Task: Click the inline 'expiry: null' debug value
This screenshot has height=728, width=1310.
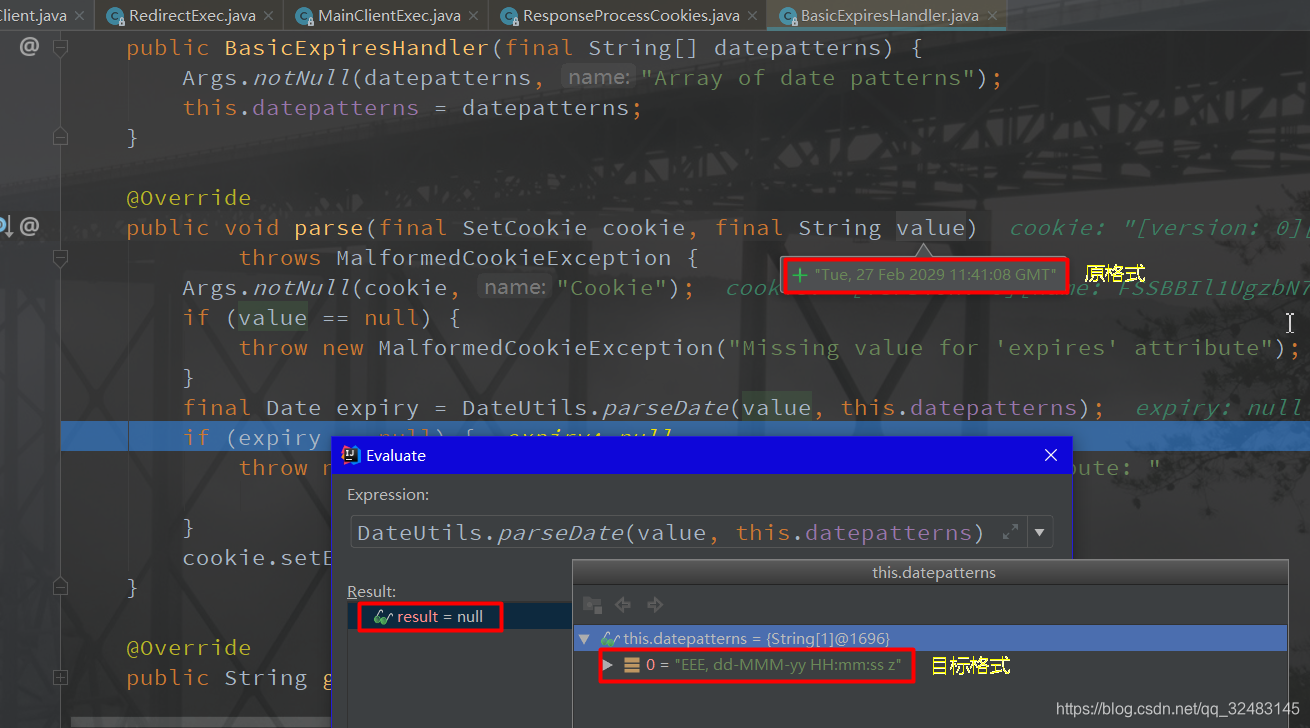Action: (x=1218, y=408)
